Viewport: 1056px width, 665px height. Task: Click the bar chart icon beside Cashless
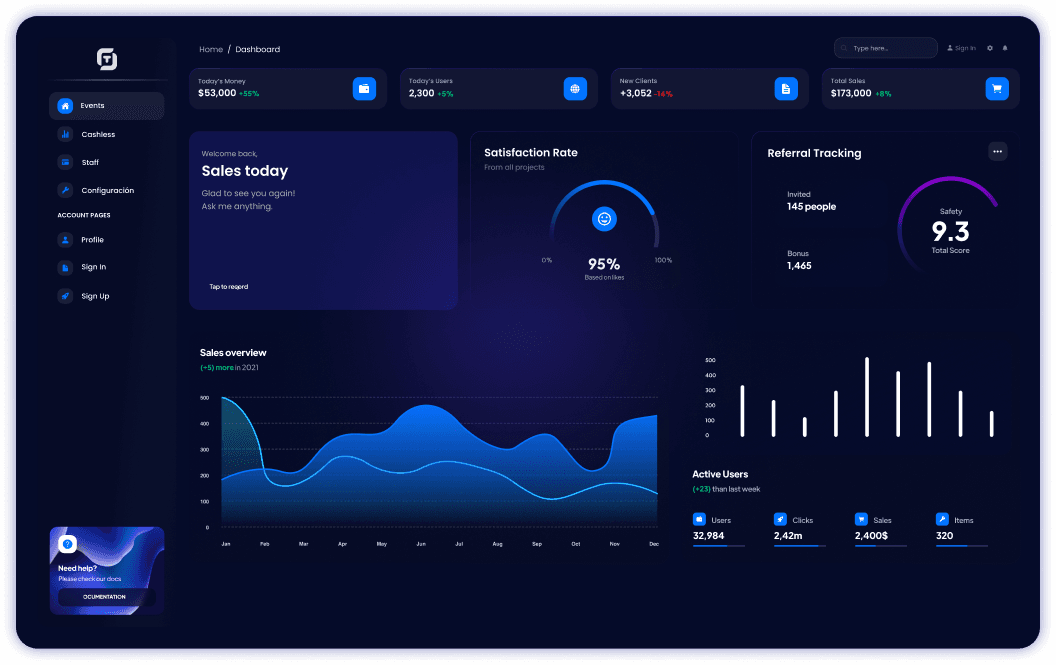[65, 134]
